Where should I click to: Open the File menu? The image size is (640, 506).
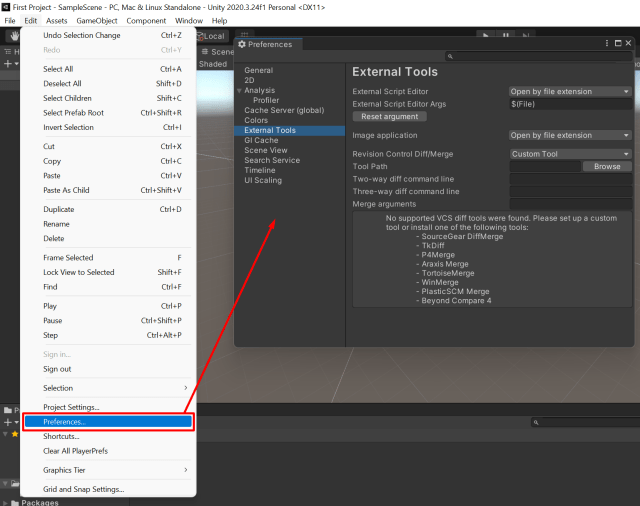(10, 21)
